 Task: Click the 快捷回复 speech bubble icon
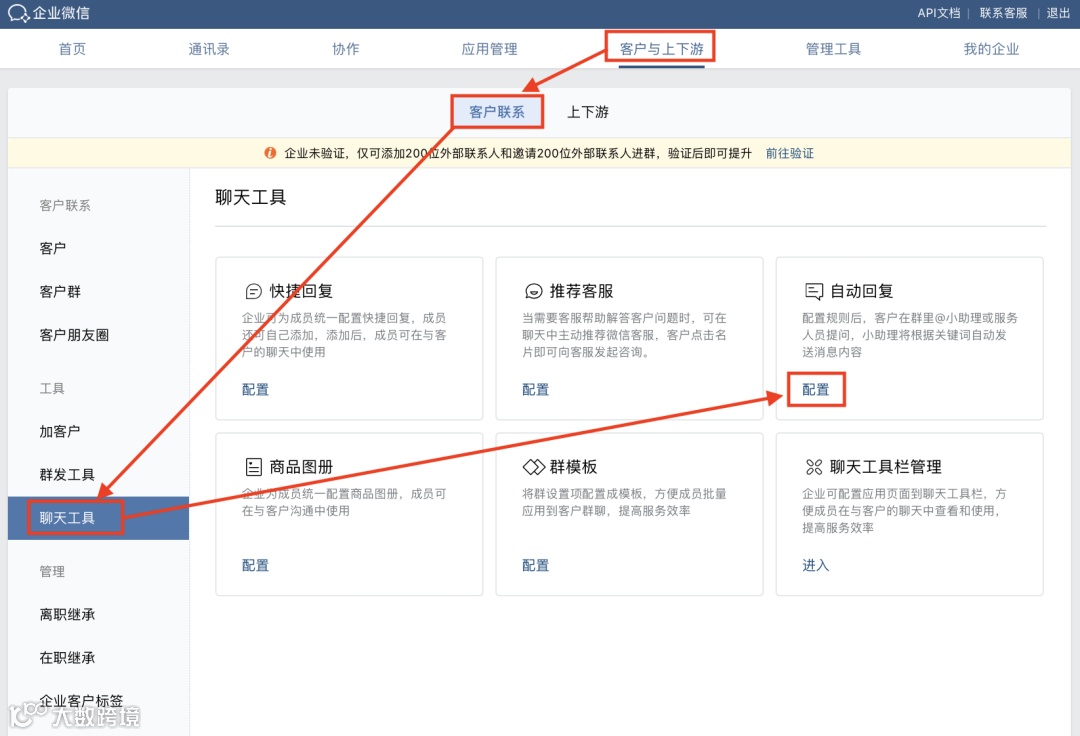[x=253, y=292]
